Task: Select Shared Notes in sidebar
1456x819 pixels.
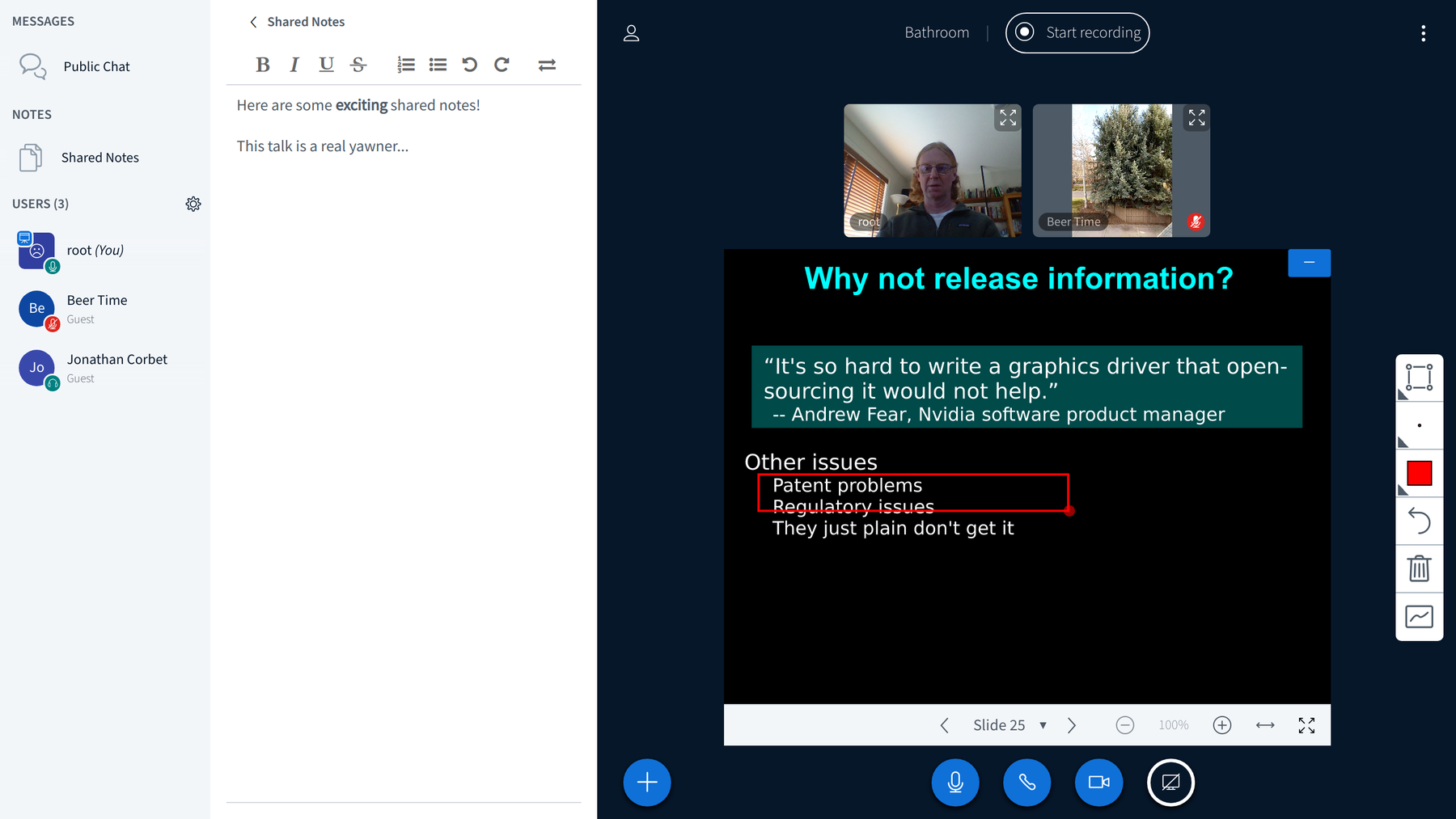Action: 99,158
